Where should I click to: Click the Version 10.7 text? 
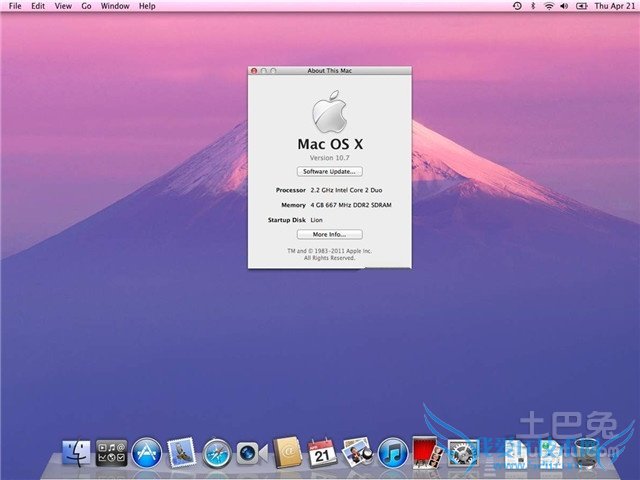[329, 158]
